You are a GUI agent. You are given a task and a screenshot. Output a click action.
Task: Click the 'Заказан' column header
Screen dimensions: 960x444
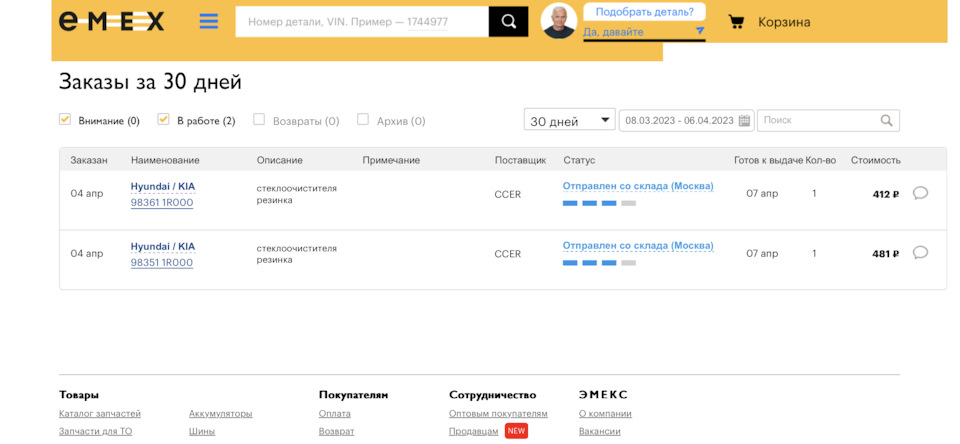click(x=89, y=160)
